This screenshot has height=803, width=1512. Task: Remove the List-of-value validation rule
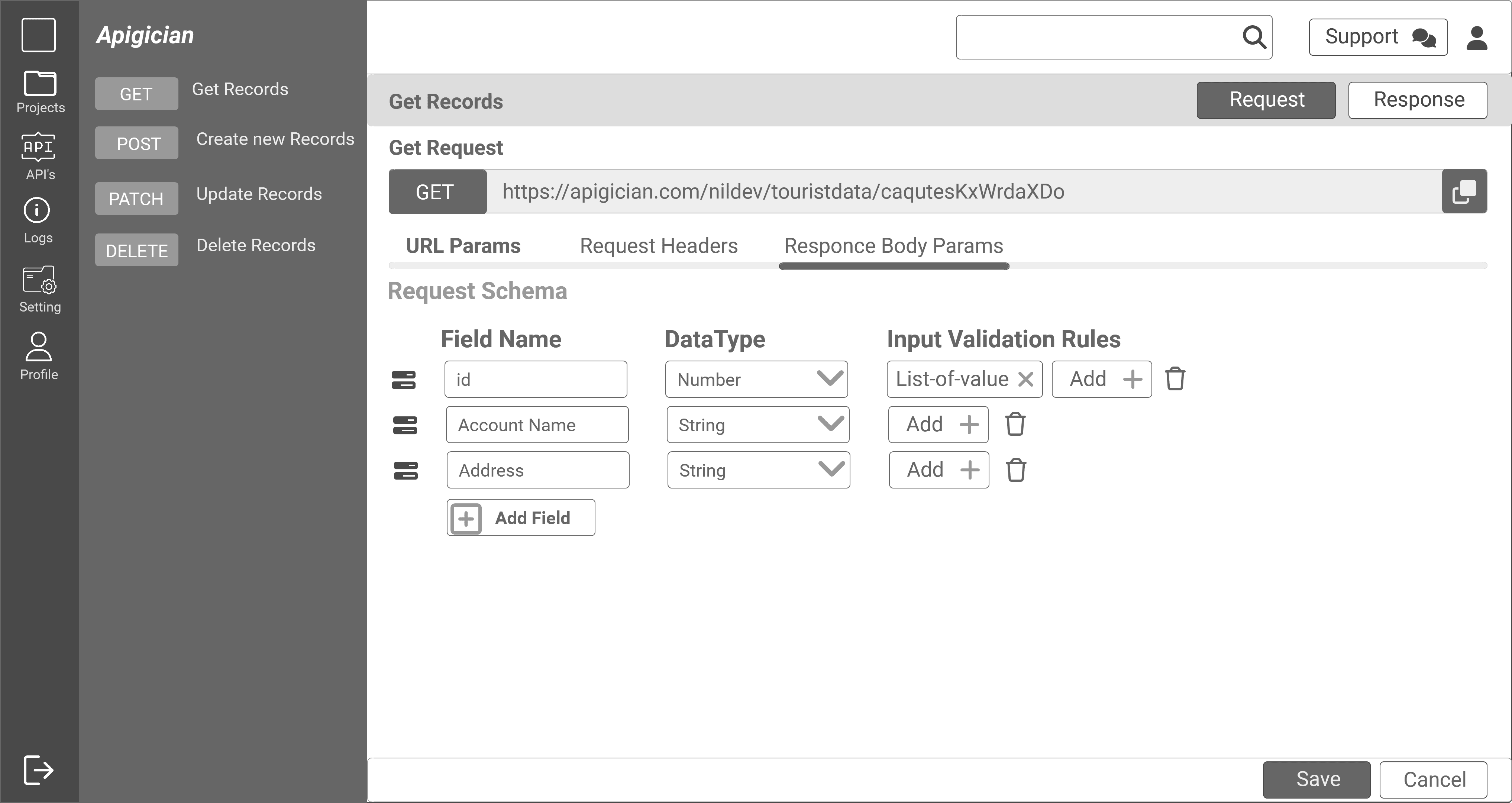(1025, 380)
